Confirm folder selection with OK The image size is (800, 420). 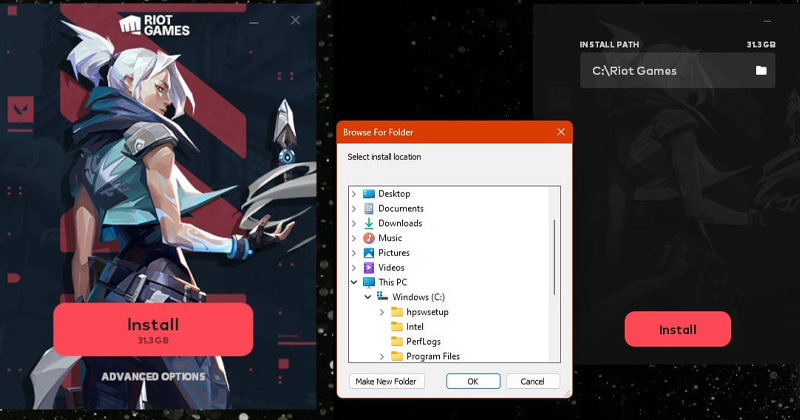pos(473,381)
